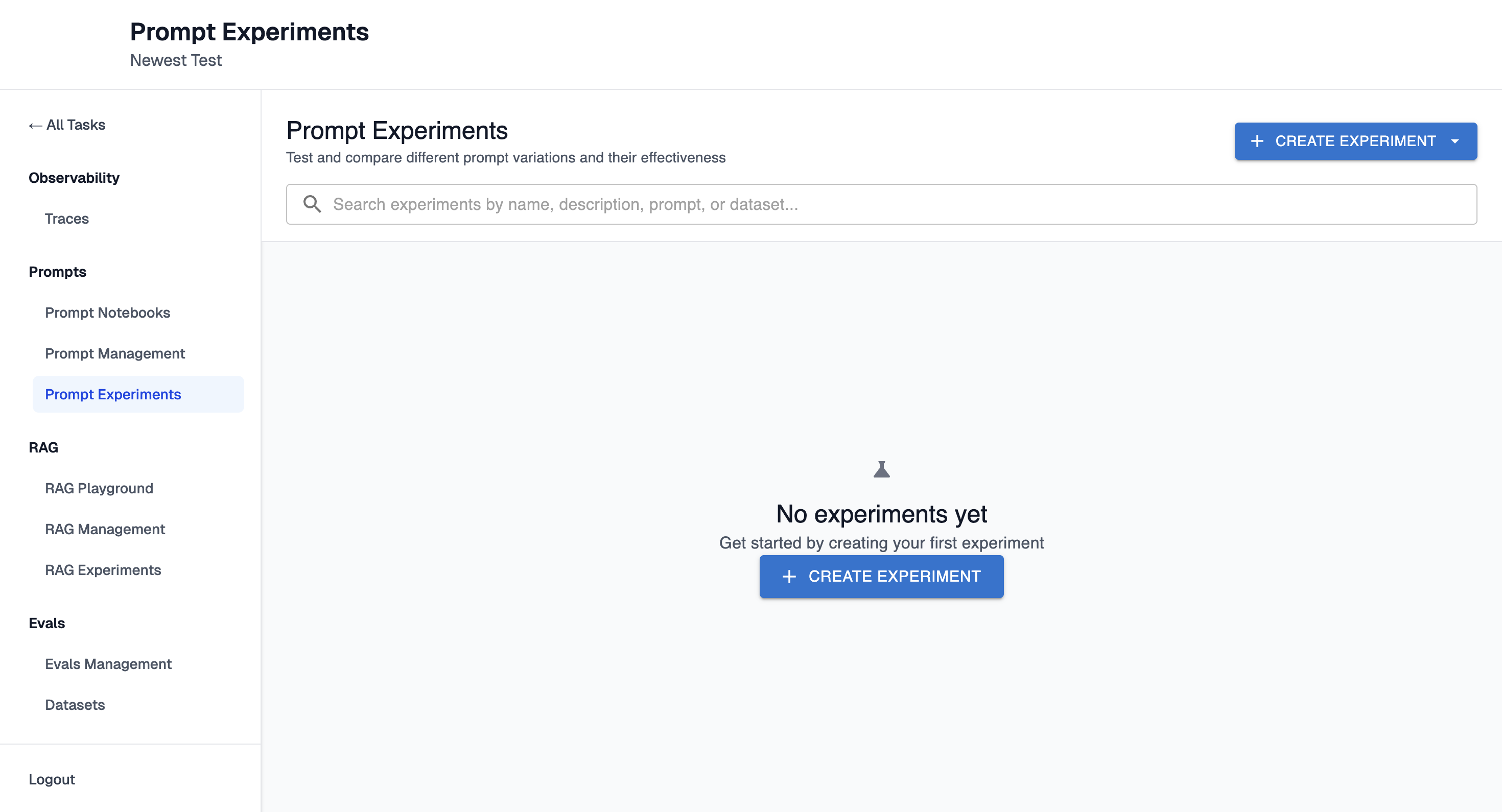The width and height of the screenshot is (1502, 812).
Task: Click the plus icon in top Create Experiment button
Action: click(x=1257, y=141)
